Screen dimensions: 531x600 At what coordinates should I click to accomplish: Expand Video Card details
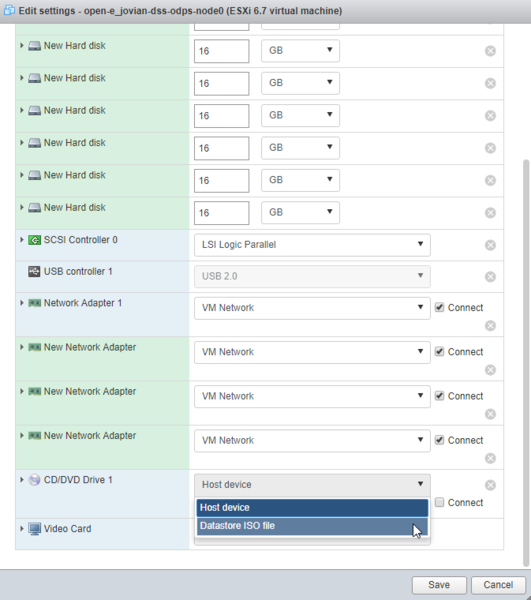(x=22, y=529)
